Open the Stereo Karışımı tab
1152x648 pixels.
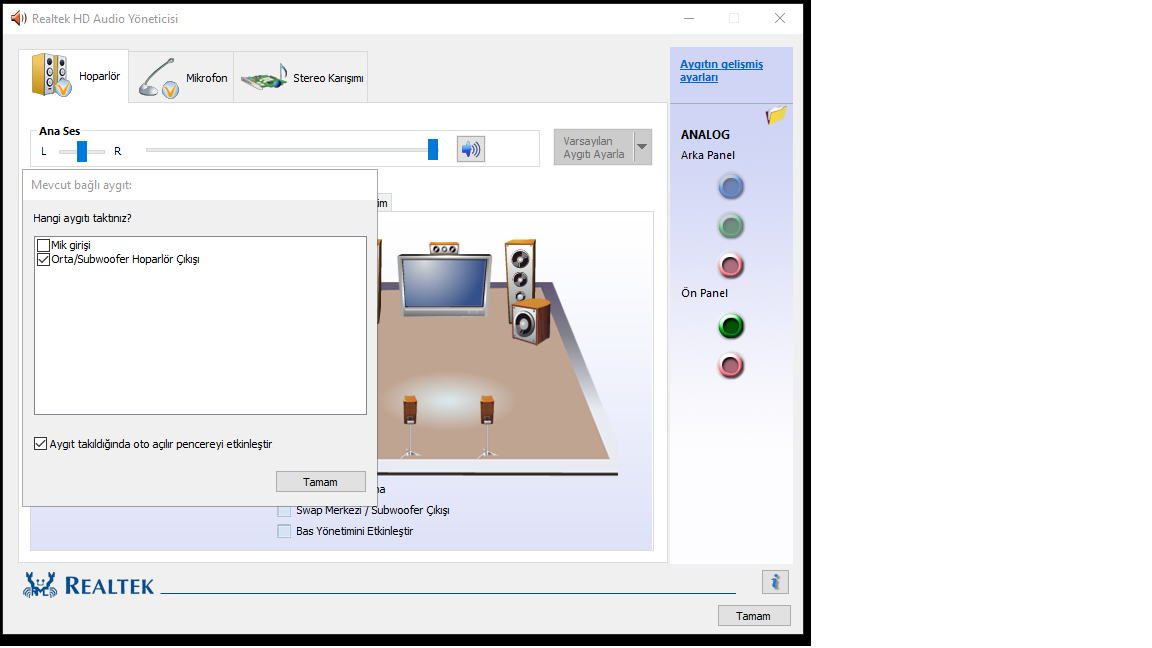click(x=300, y=77)
